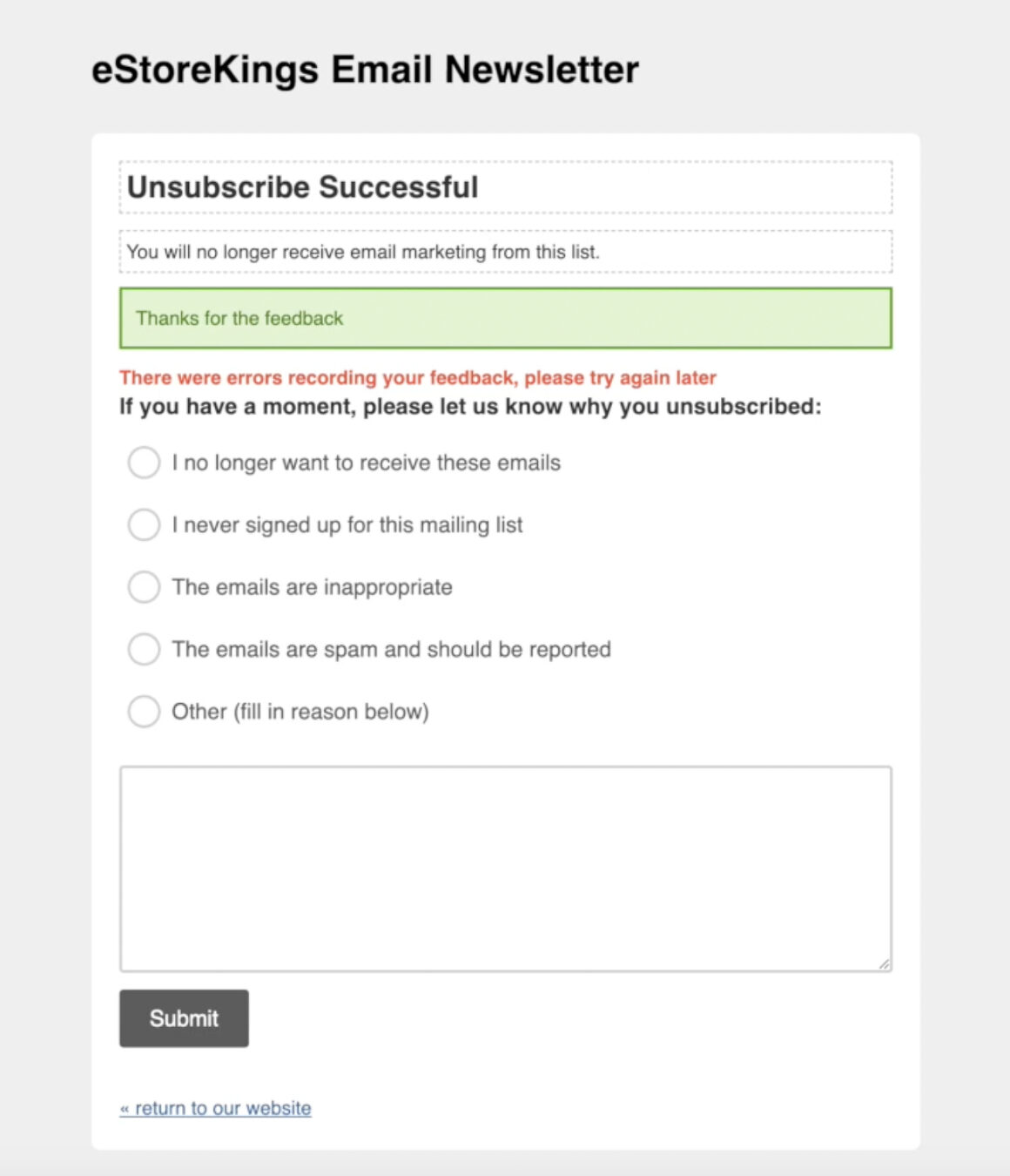Click the red error message about recording feedback
Image resolution: width=1010 pixels, height=1176 pixels.
tap(418, 377)
